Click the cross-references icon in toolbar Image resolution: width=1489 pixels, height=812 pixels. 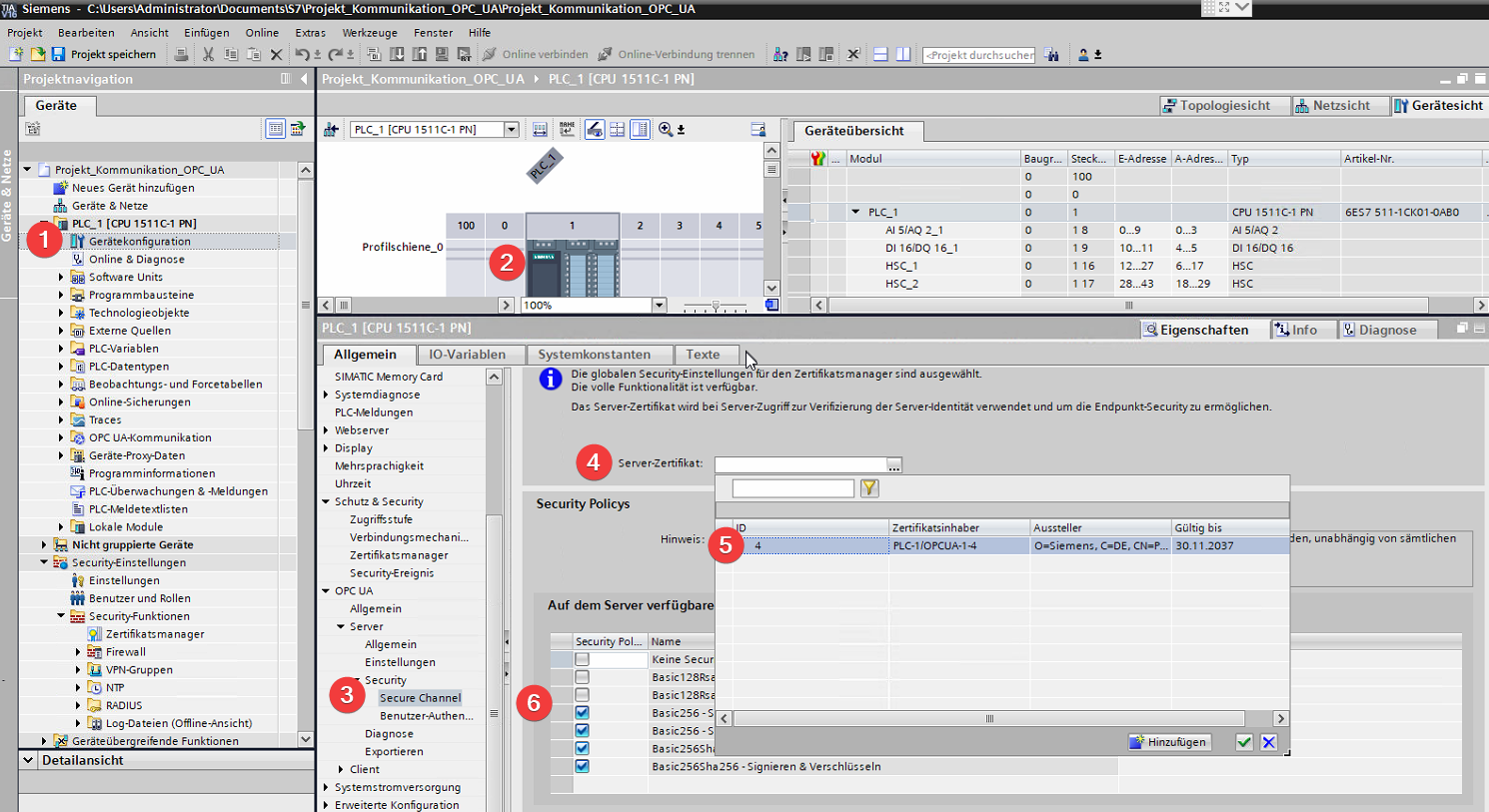852,54
